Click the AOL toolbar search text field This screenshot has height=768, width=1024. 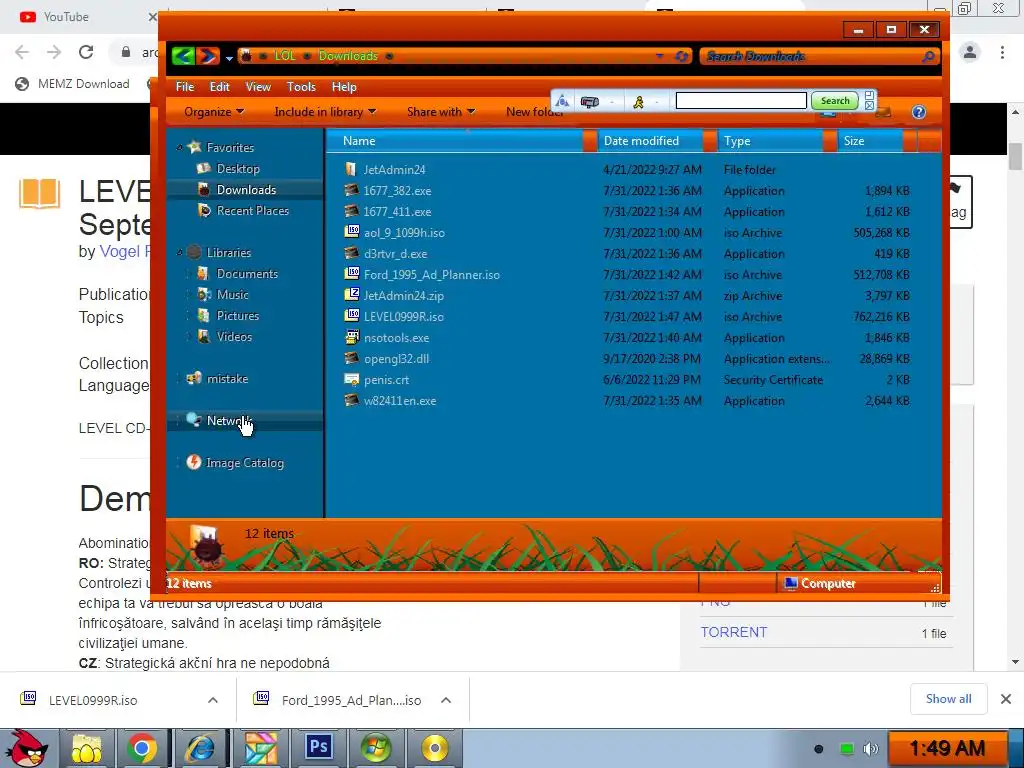[x=741, y=101]
